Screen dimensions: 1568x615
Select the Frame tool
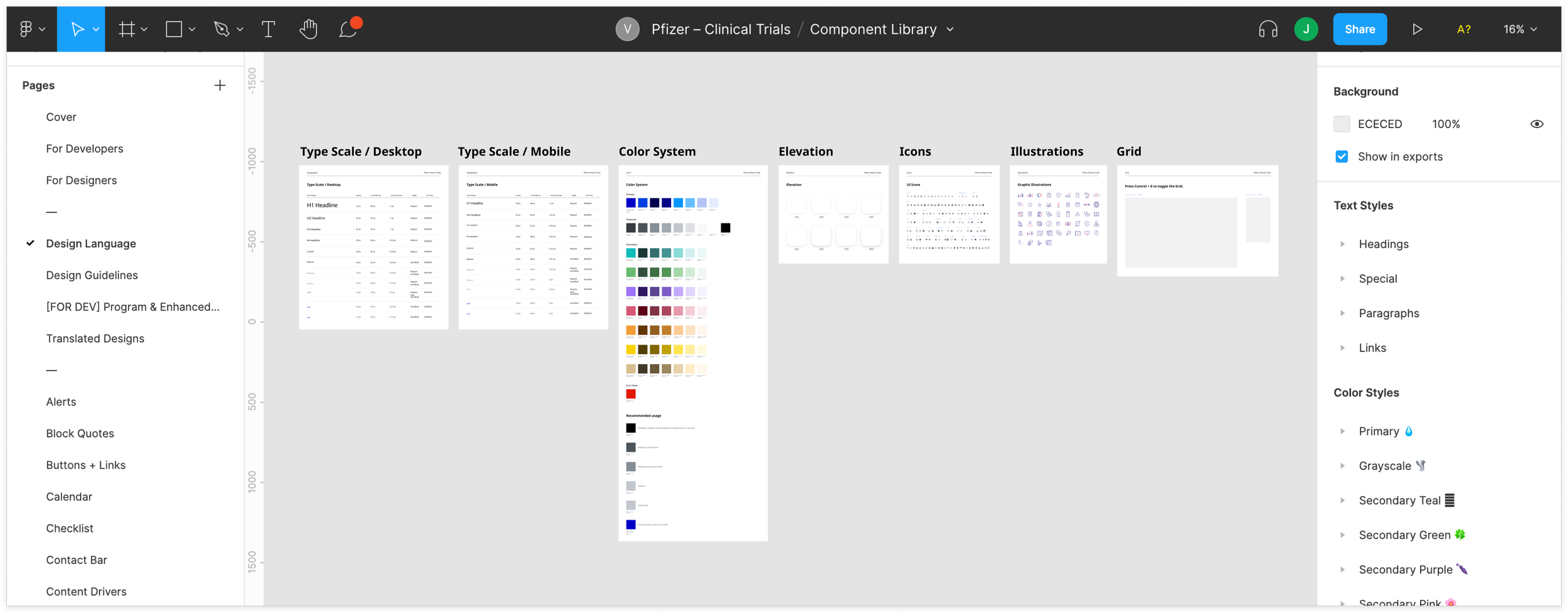(125, 28)
